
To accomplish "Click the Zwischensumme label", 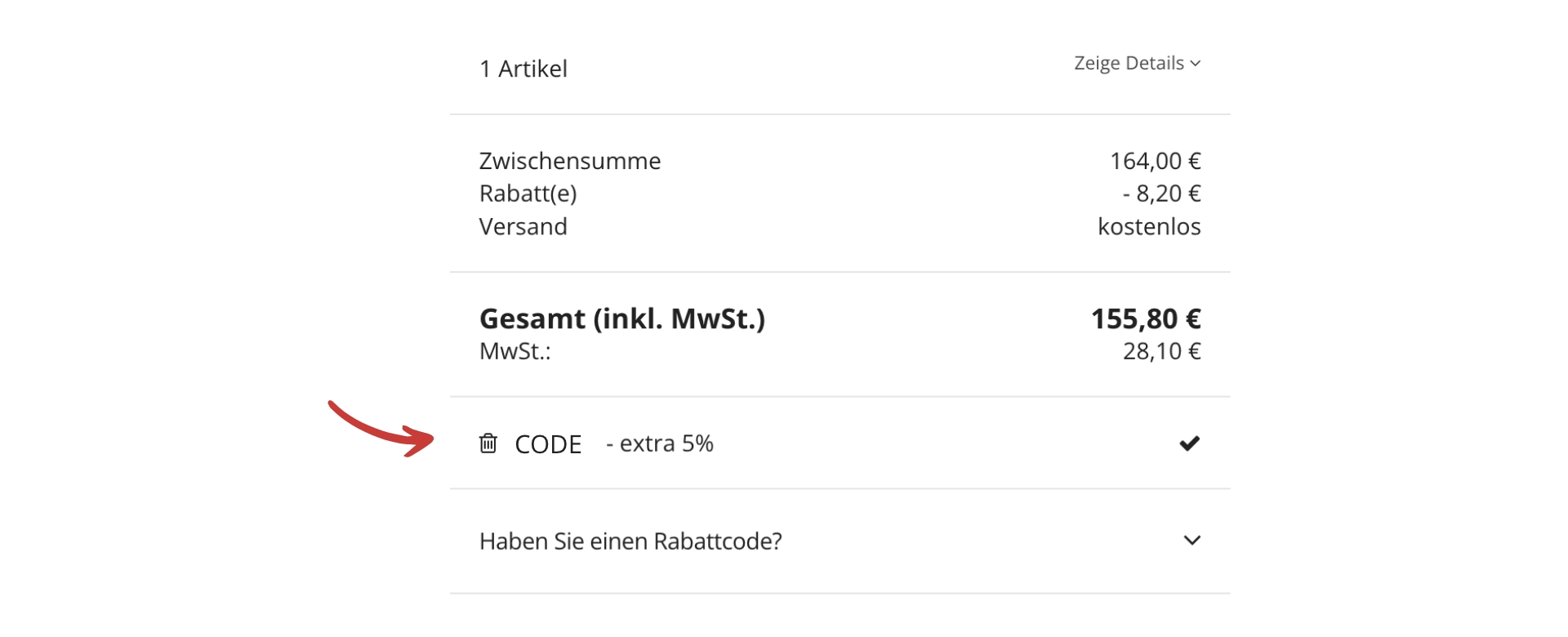I will pyautogui.click(x=570, y=161).
